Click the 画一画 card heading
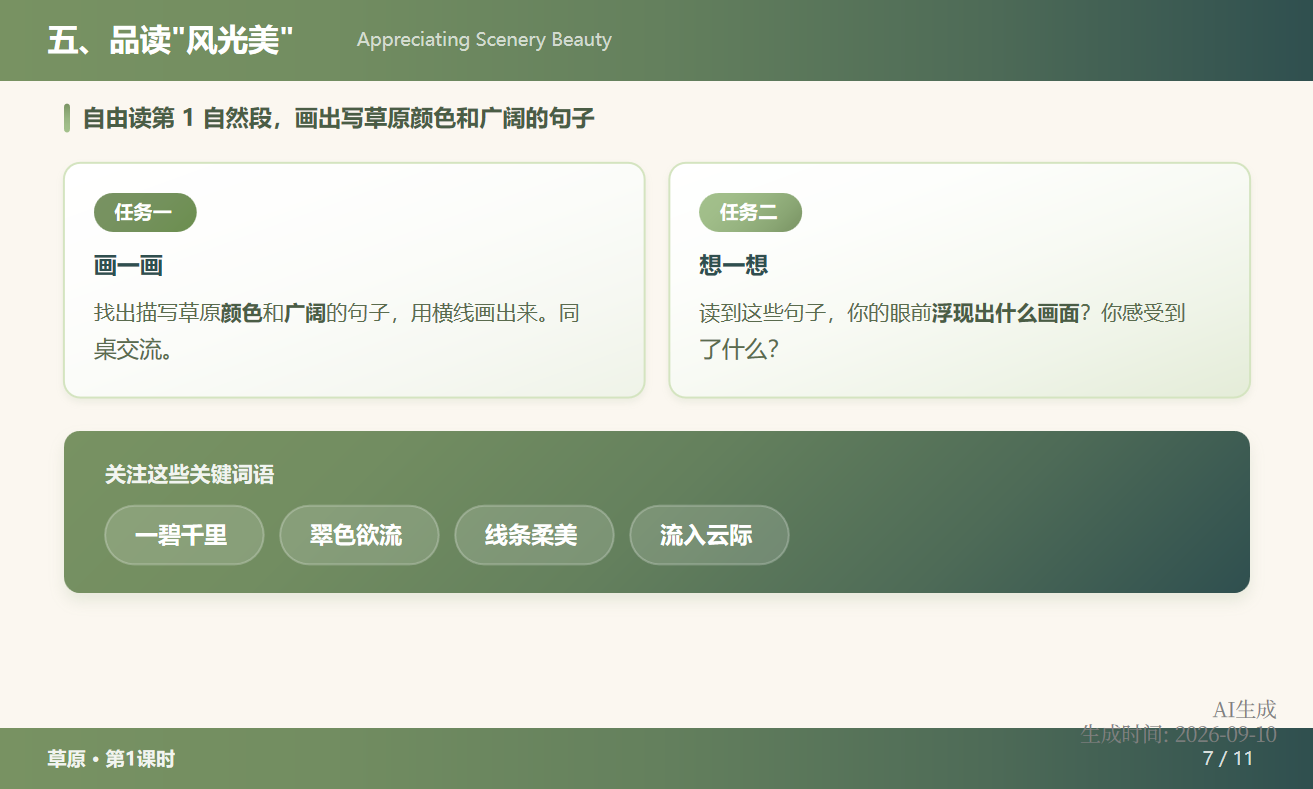 coord(128,266)
